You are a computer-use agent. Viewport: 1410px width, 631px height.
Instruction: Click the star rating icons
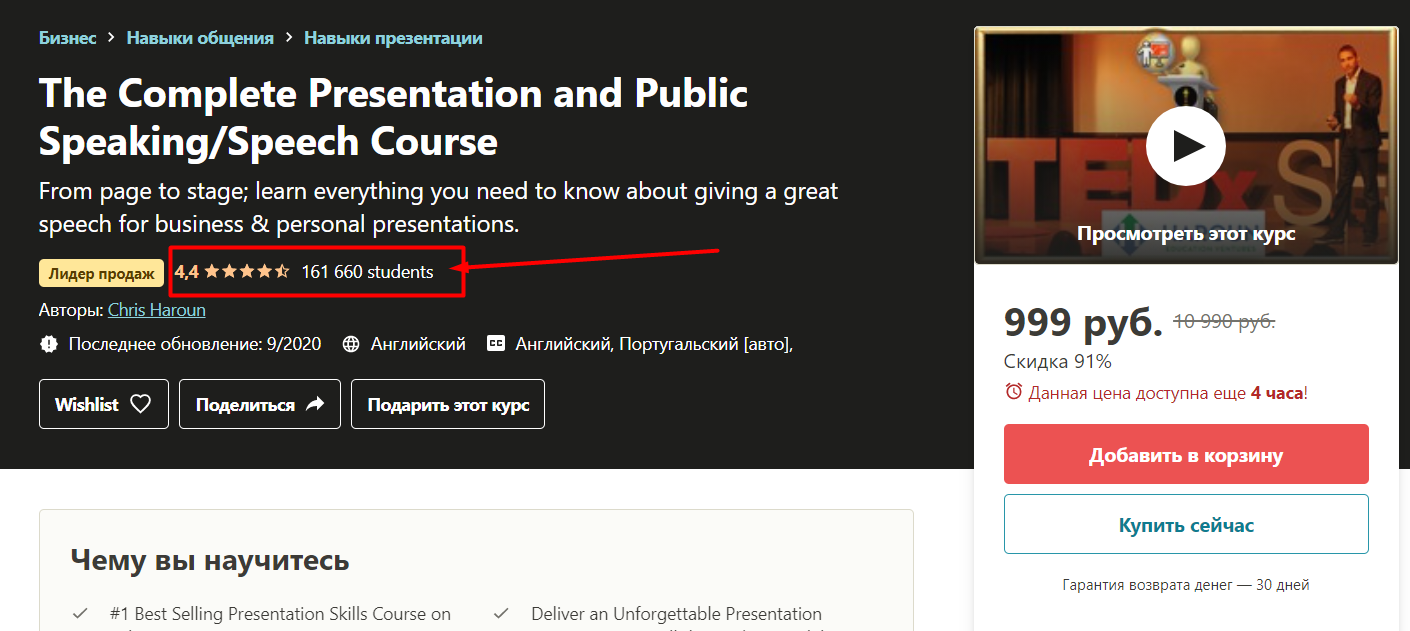pos(247,271)
